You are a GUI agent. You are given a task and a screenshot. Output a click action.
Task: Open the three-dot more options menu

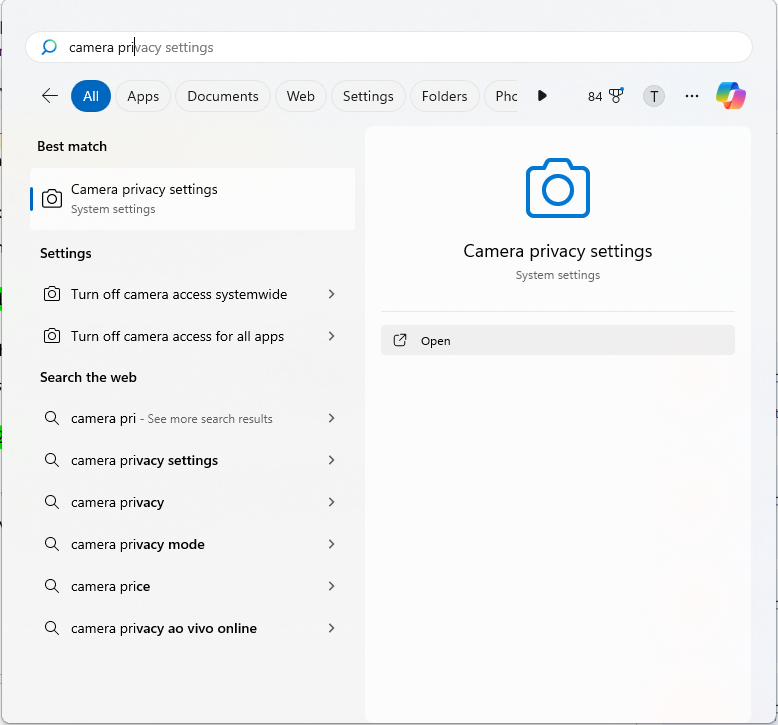pos(692,96)
